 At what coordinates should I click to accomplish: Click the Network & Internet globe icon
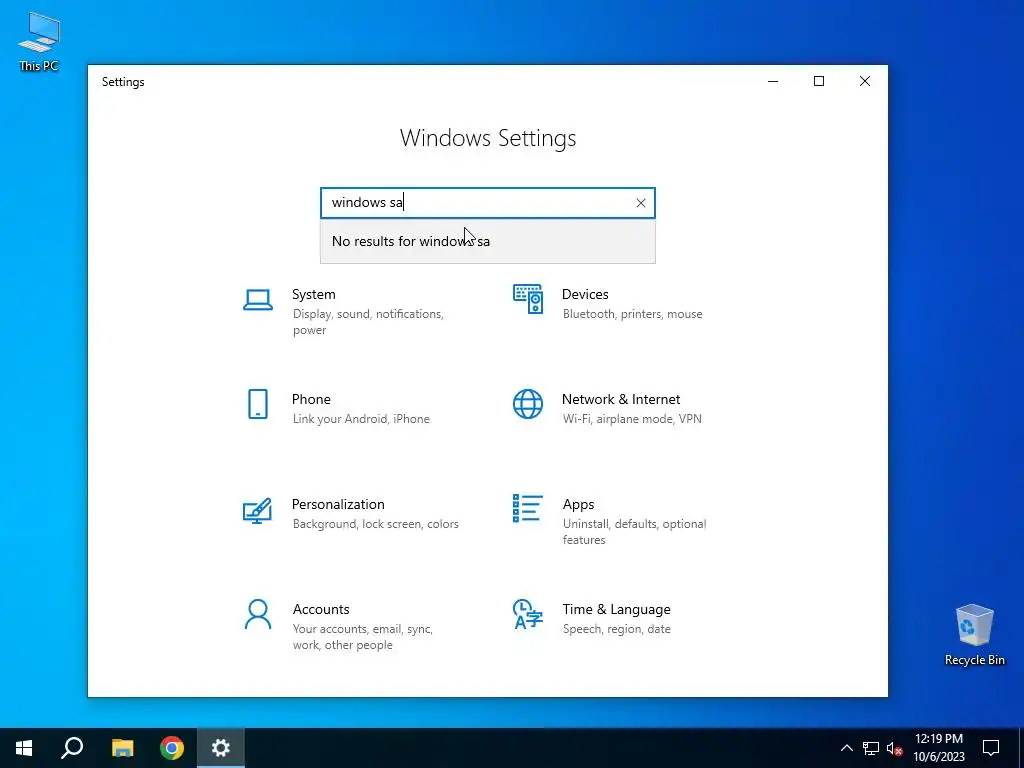tap(528, 404)
